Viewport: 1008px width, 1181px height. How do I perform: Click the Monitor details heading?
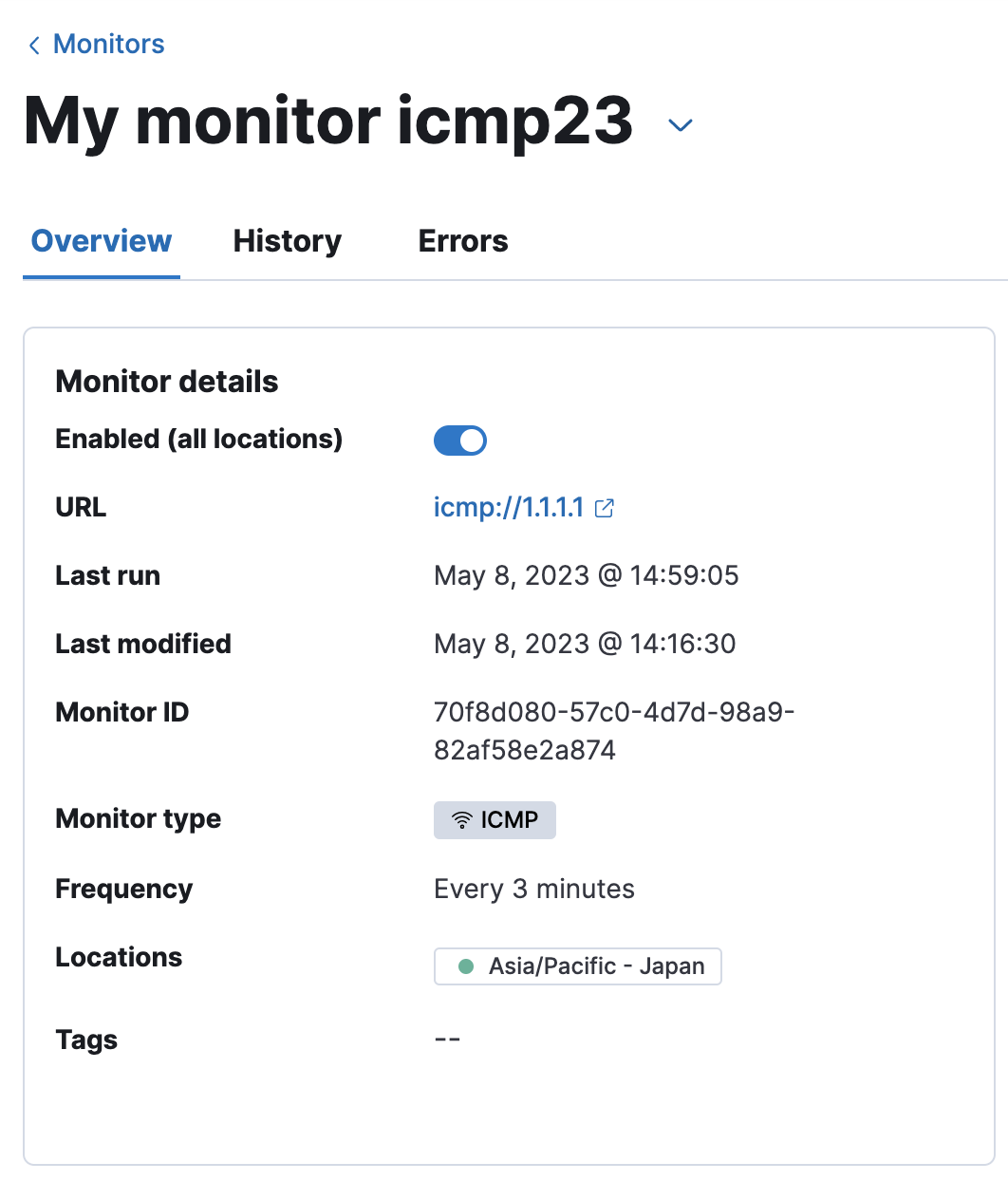coord(167,382)
